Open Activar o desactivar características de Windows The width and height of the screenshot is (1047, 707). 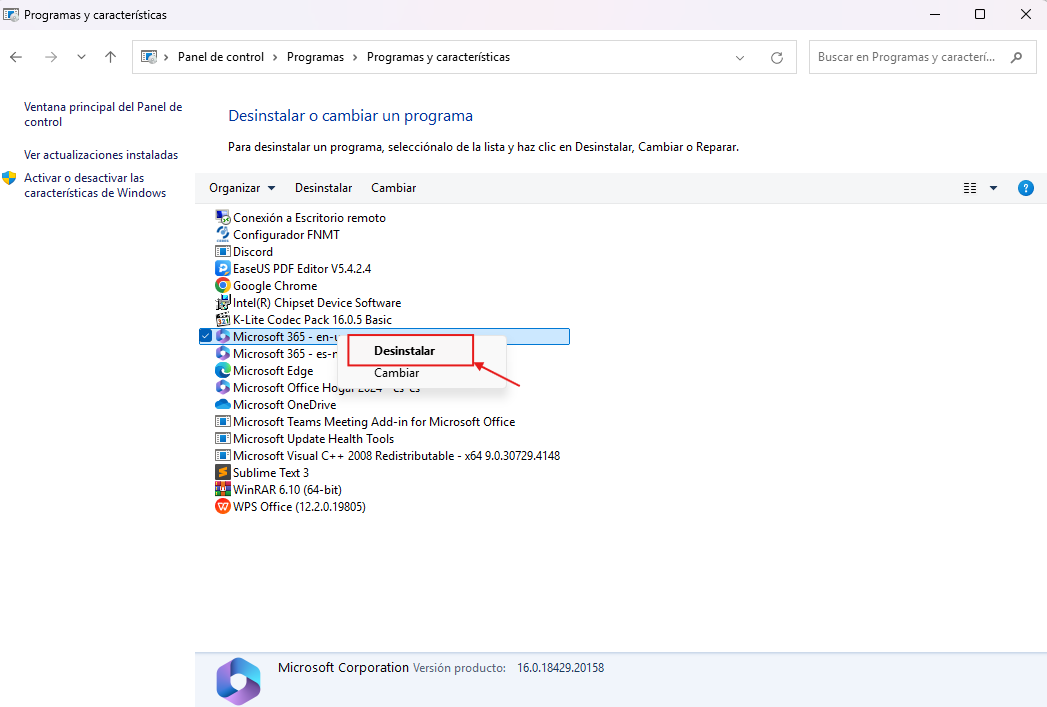[x=95, y=186]
